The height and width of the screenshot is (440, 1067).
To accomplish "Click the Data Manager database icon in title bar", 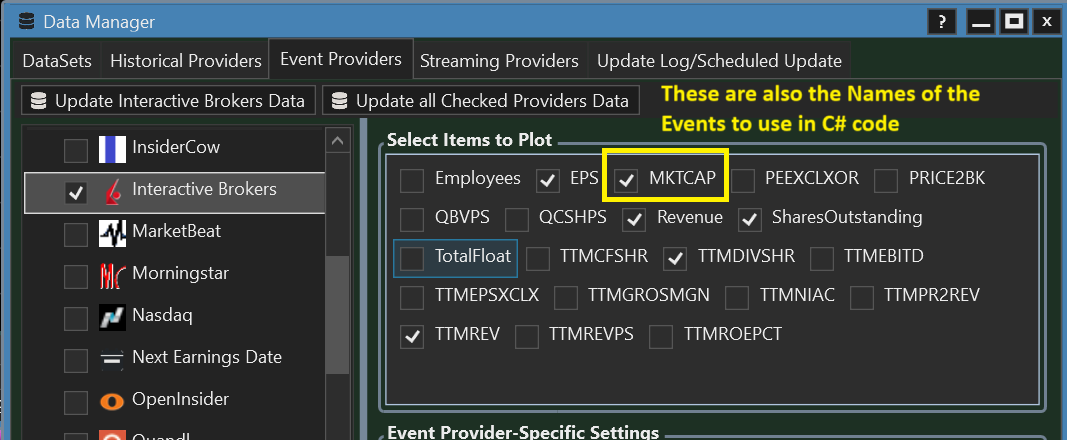I will (26, 22).
